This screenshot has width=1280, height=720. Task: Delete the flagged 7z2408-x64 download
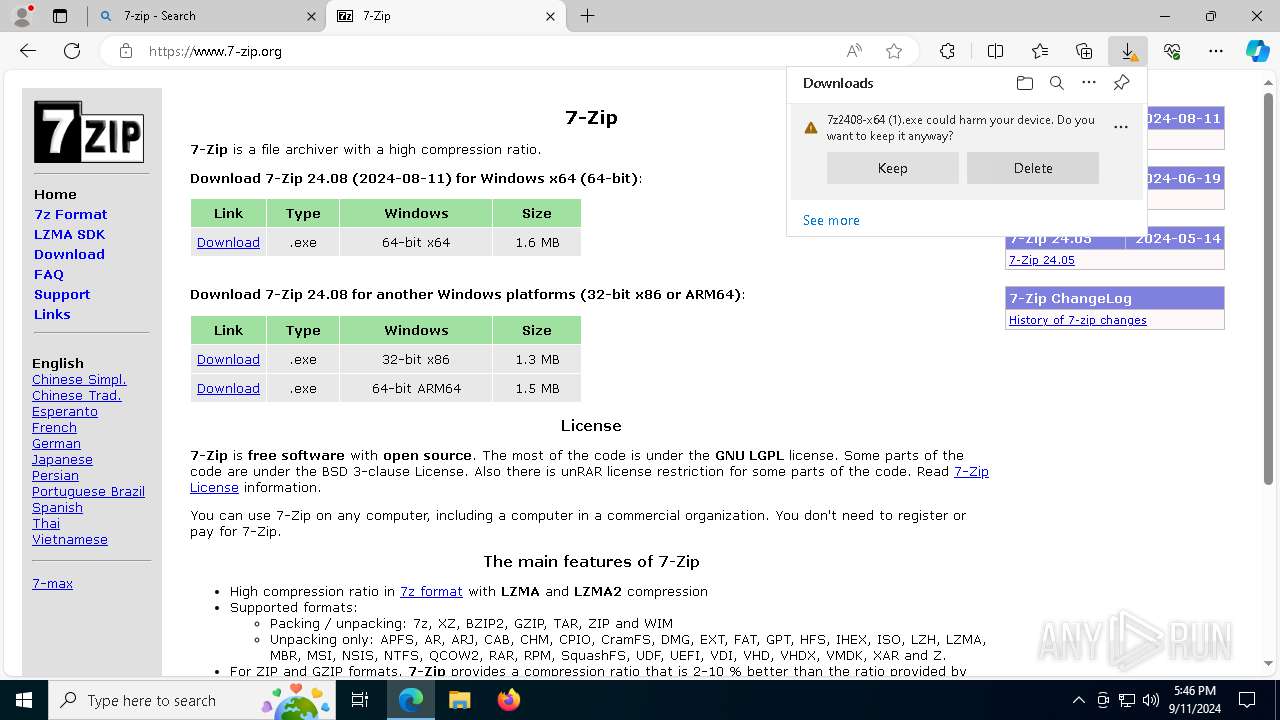tap(1033, 168)
